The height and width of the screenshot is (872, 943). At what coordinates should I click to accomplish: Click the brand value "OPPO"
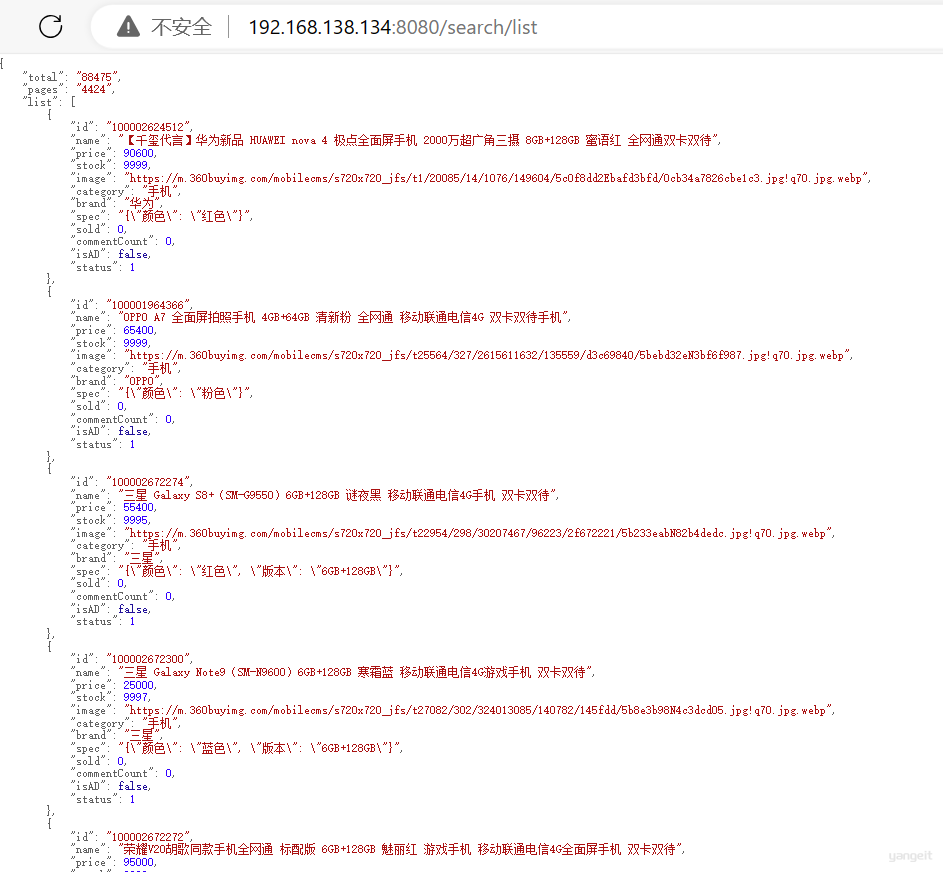pyautogui.click(x=142, y=381)
